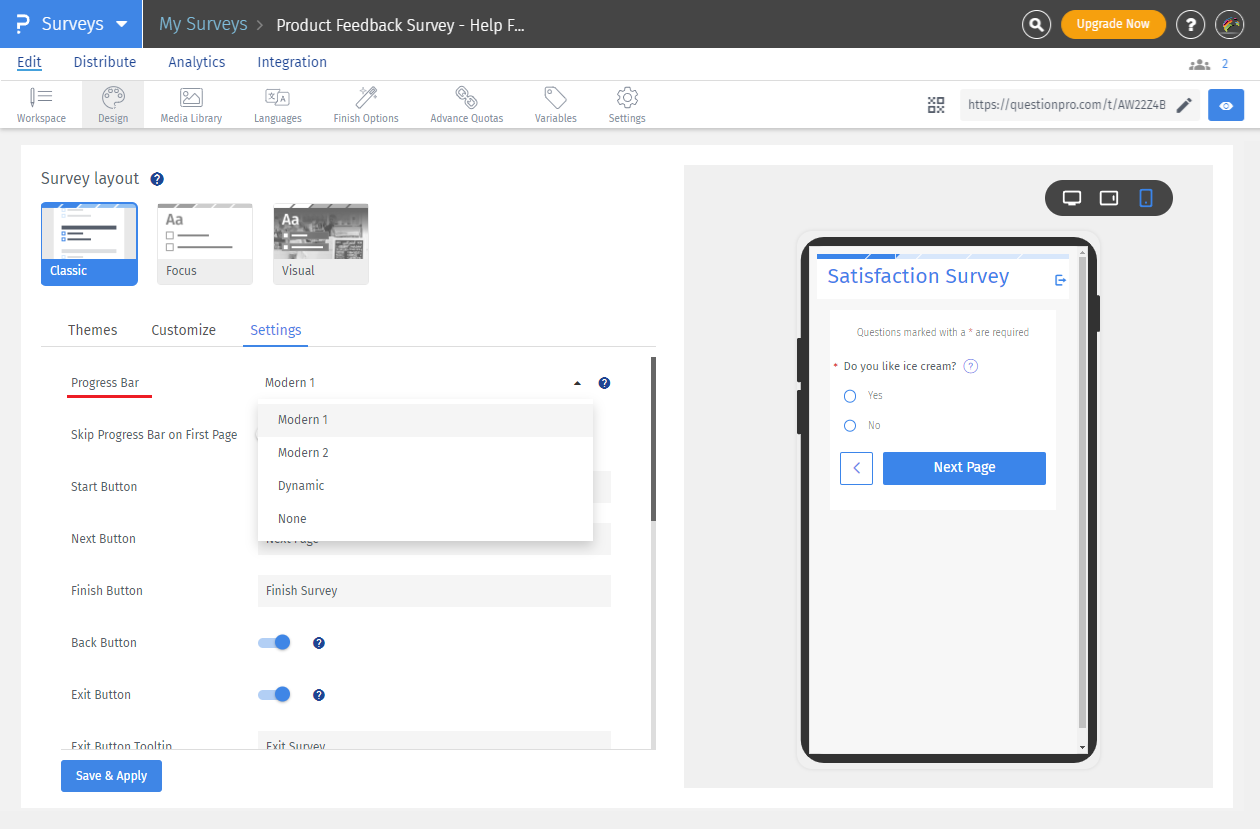This screenshot has height=829, width=1260.
Task: Switch to the Distribute tab
Action: pos(104,62)
